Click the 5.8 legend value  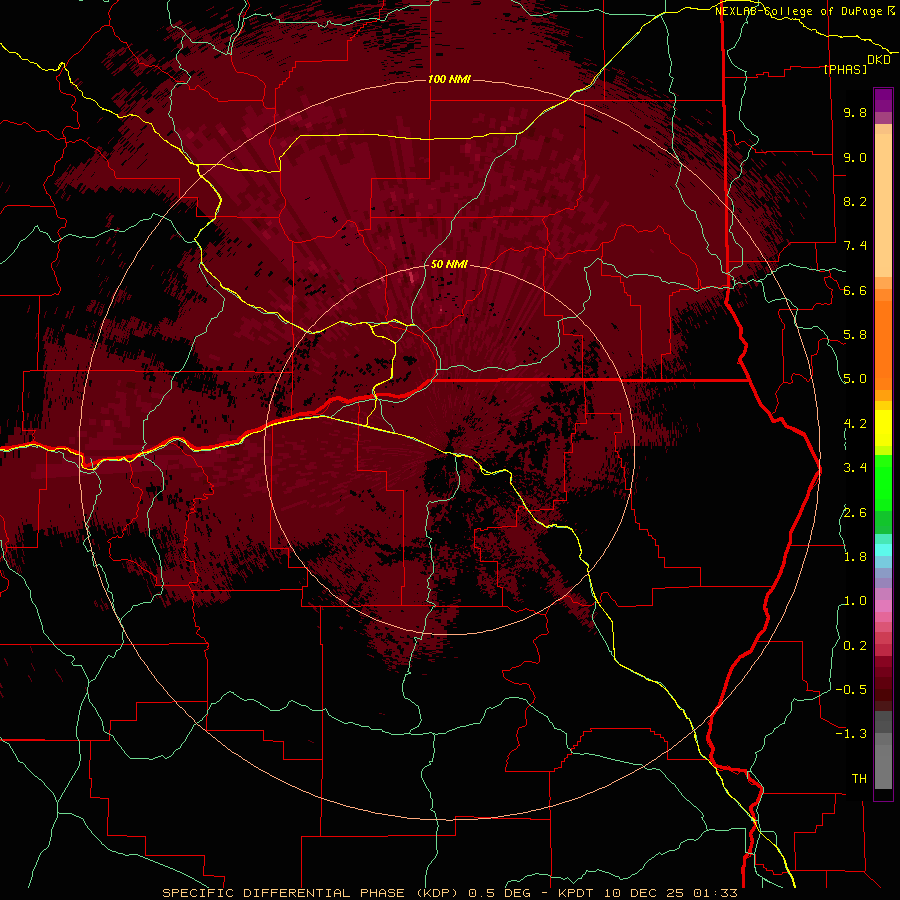[x=855, y=335]
